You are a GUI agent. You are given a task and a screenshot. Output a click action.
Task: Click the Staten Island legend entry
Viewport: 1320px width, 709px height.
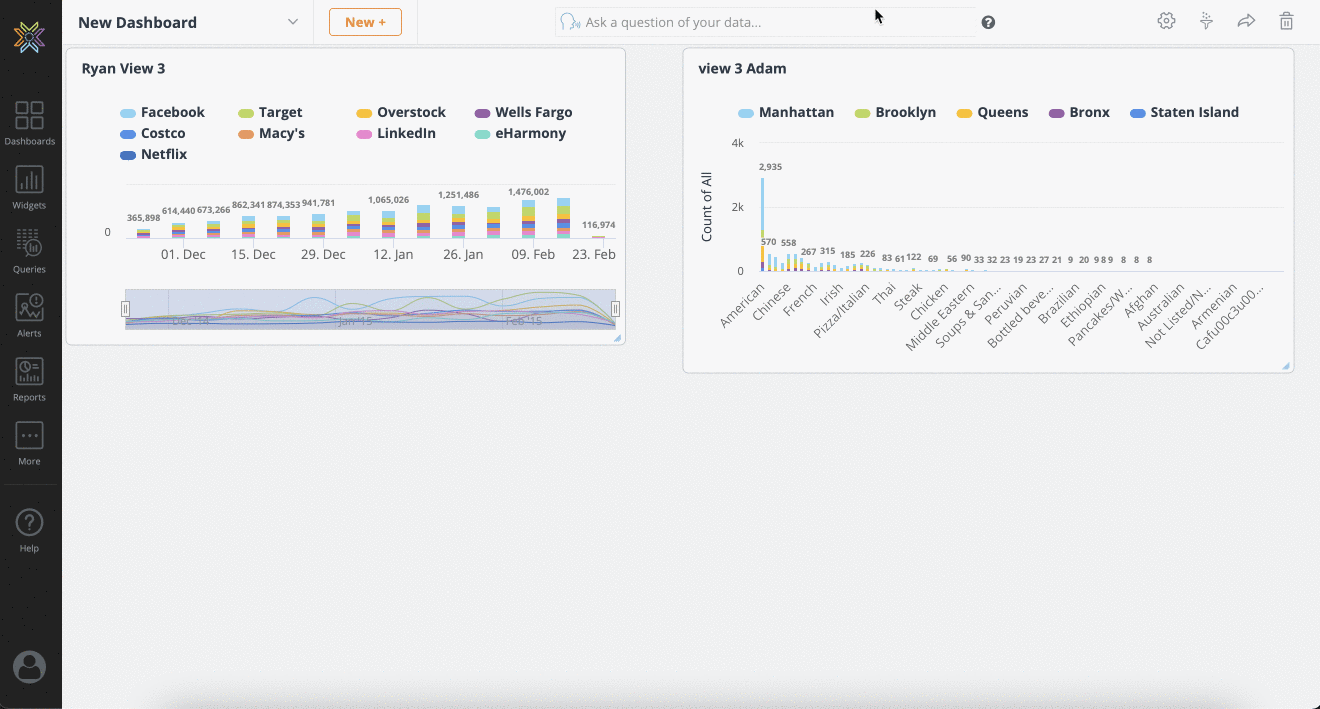point(1184,113)
